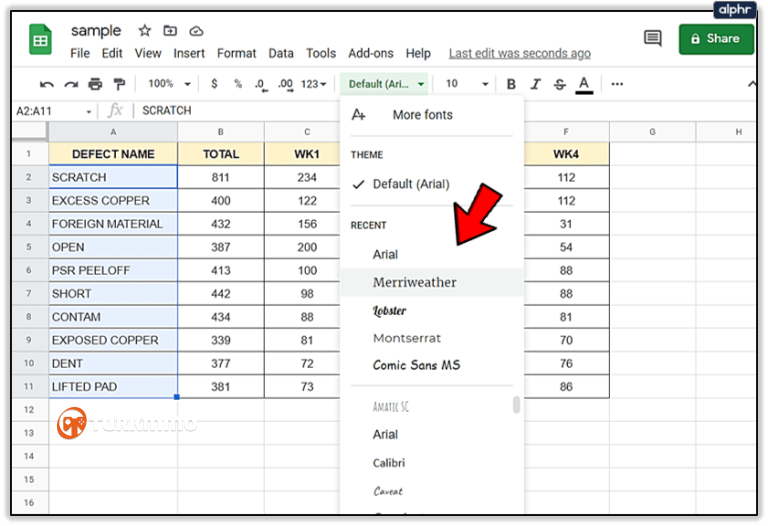Click the More fonts option
768x526 pixels.
tap(422, 115)
